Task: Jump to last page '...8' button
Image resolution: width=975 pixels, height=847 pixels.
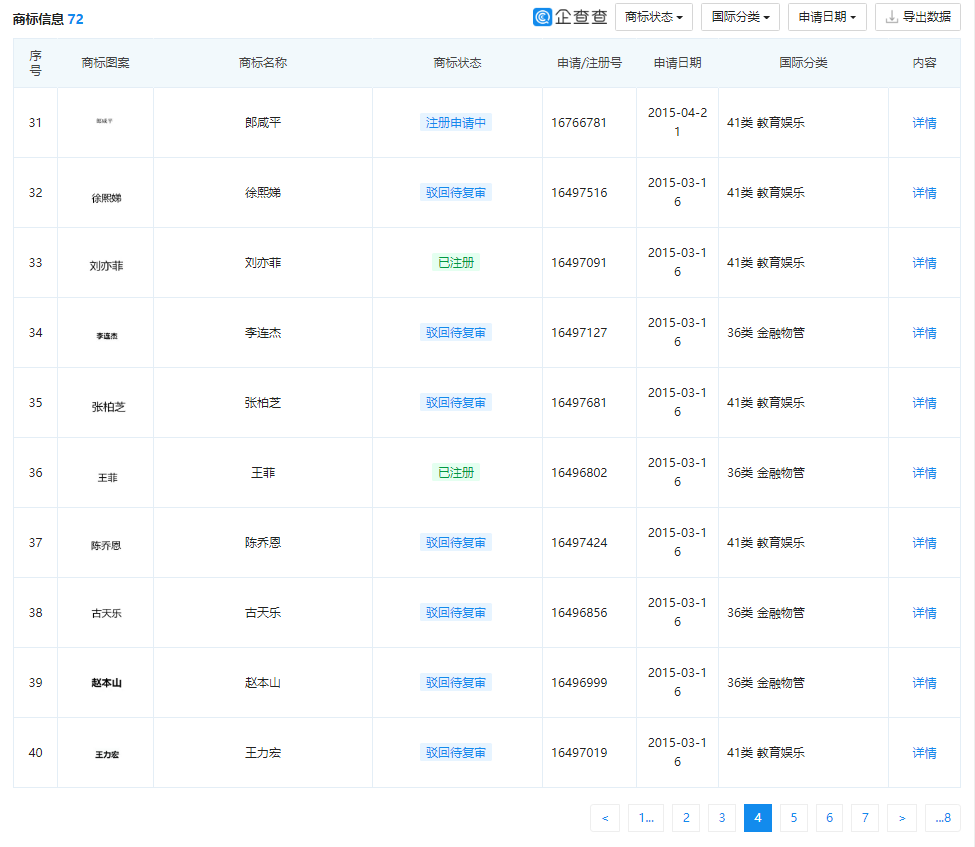Action: pos(943,818)
